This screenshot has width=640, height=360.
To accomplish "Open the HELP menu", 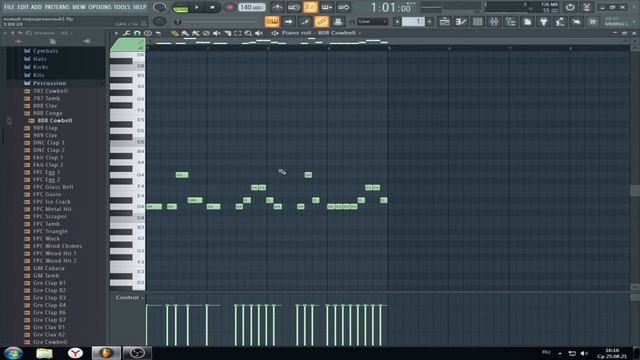I will (x=140, y=7).
